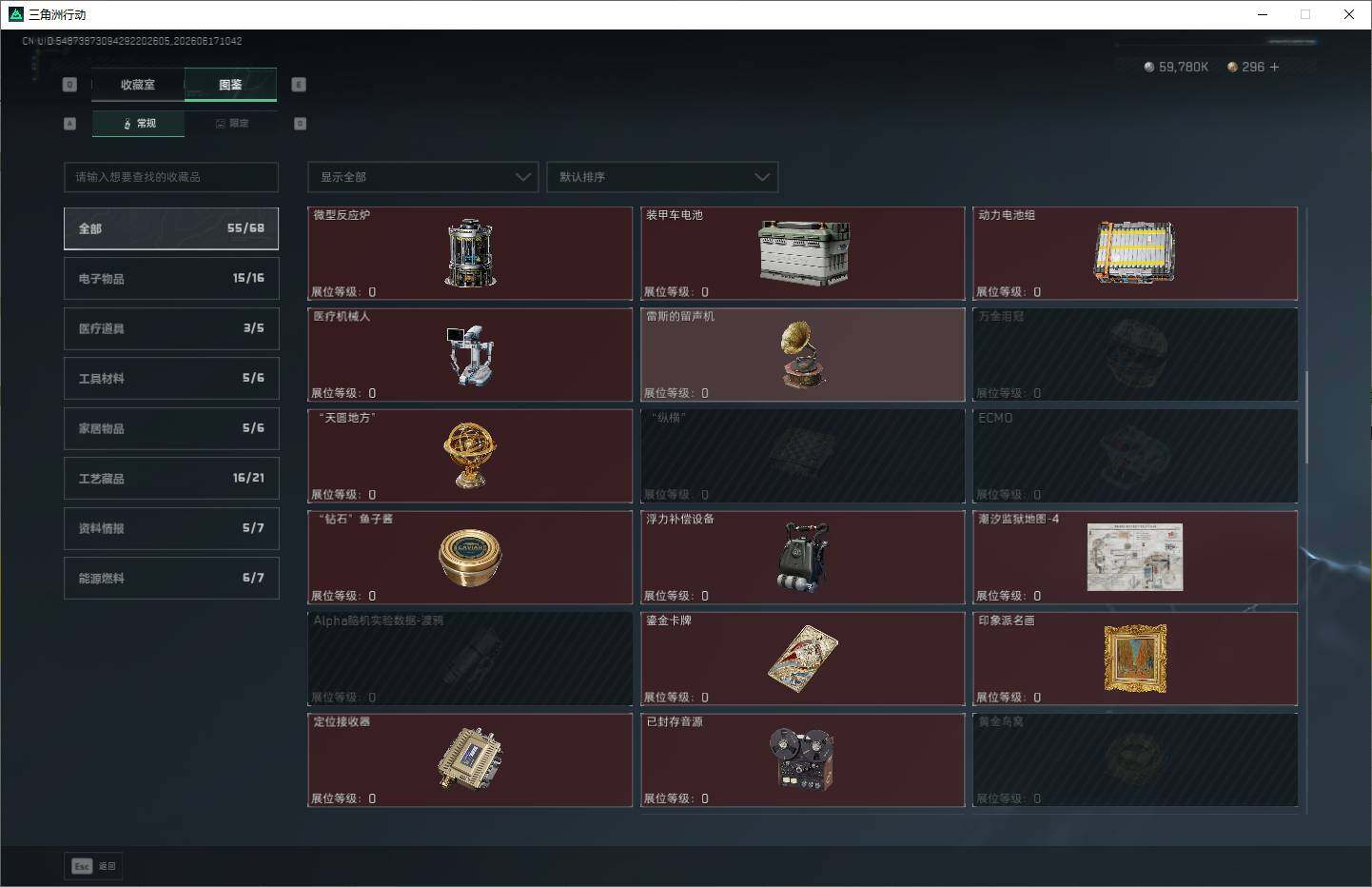Click 展位等级: 0 under 雷斯的留声机
1372x887 pixels.
[x=676, y=393]
